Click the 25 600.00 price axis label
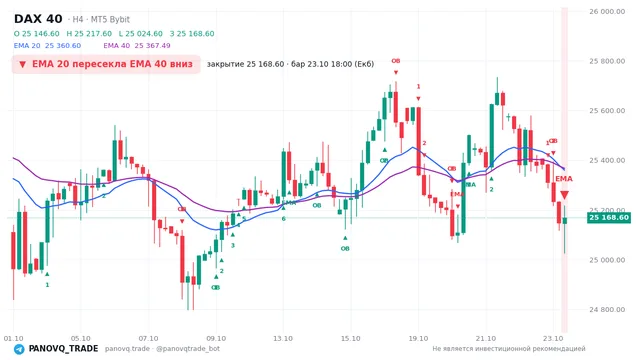The height and width of the screenshot is (360, 640). [x=607, y=111]
